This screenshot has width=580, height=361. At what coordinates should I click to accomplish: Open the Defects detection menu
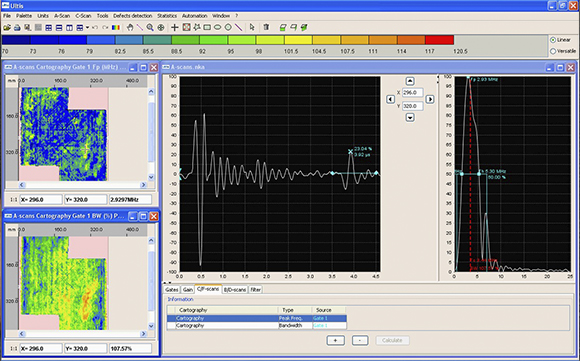point(132,16)
